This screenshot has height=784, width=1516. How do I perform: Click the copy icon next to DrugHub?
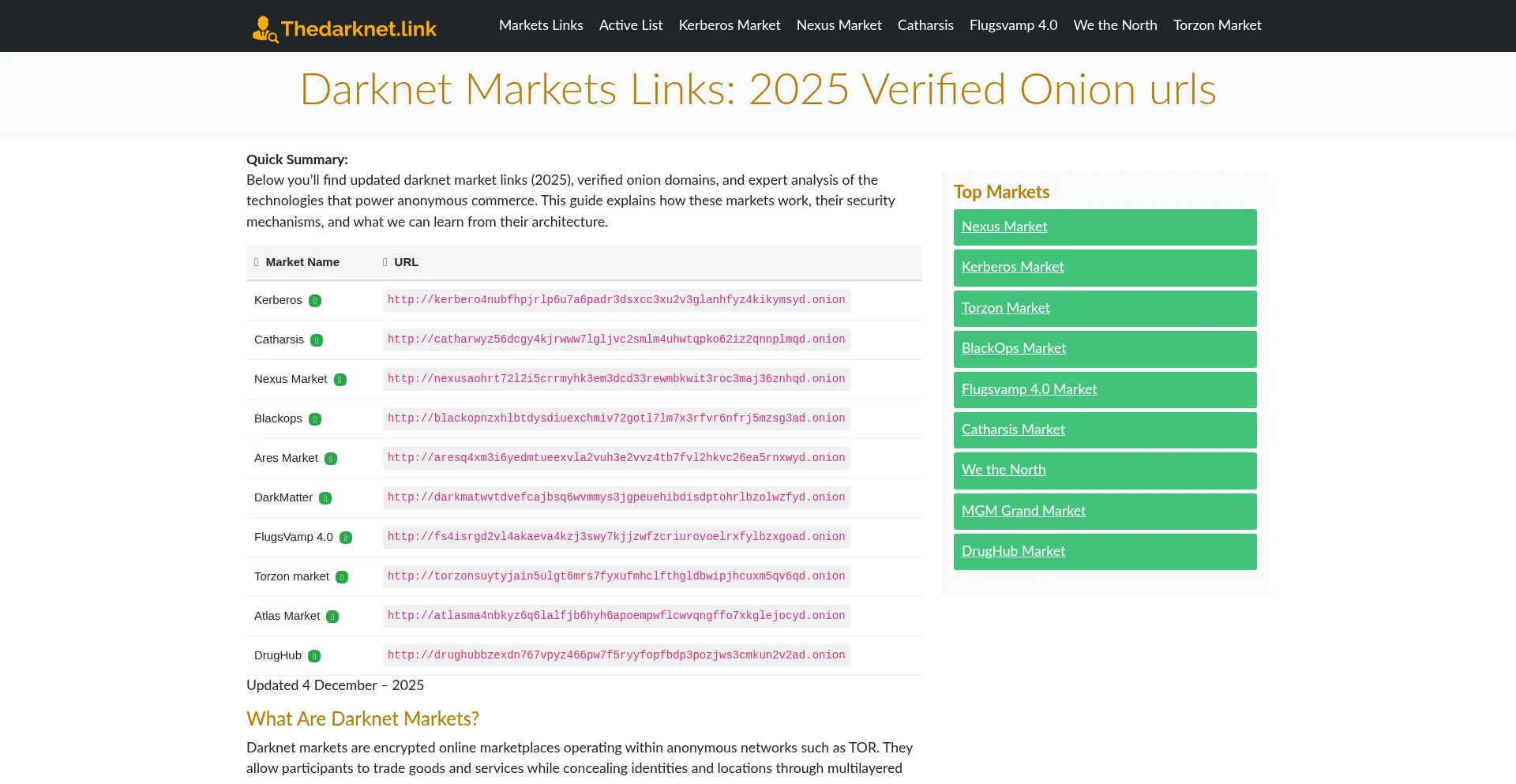click(313, 656)
